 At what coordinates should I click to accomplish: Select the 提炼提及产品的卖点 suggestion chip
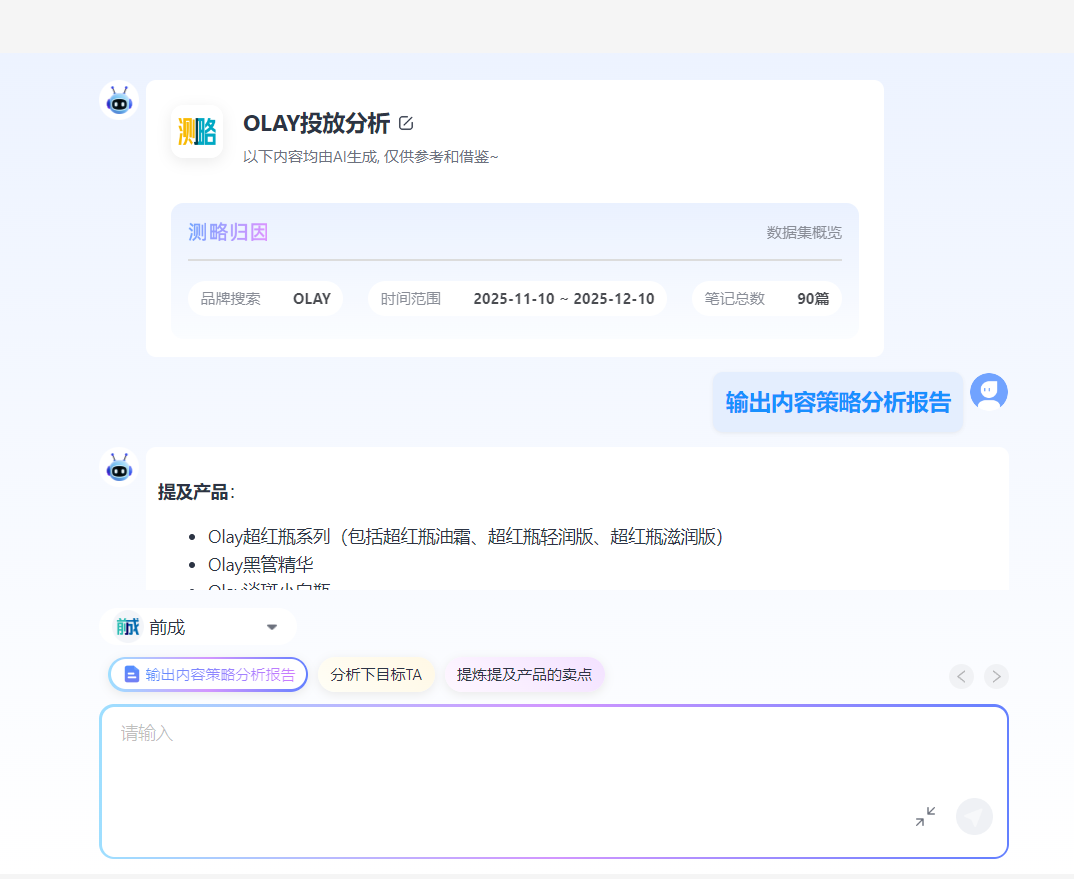(525, 674)
